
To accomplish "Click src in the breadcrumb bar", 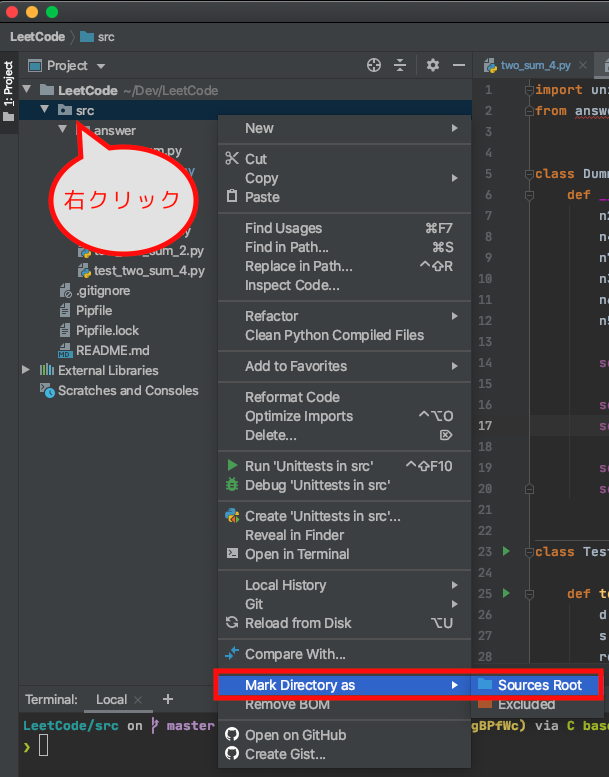I will pos(98,37).
